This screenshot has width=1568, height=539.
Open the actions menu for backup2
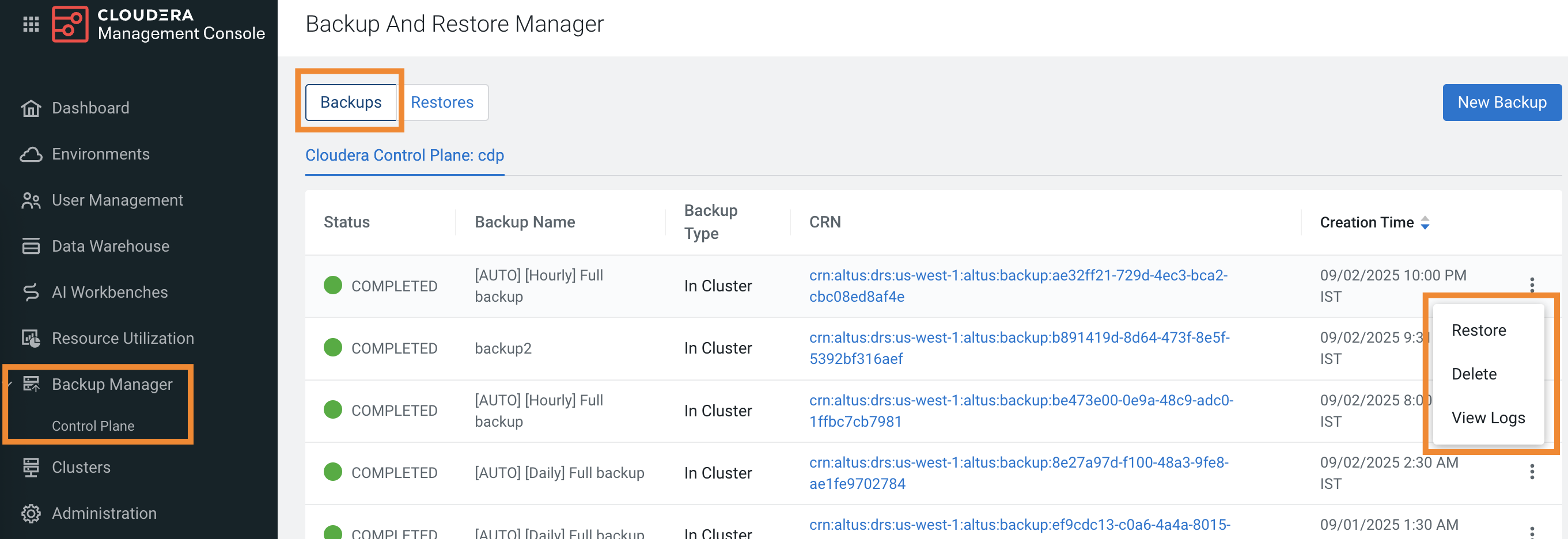[1533, 347]
